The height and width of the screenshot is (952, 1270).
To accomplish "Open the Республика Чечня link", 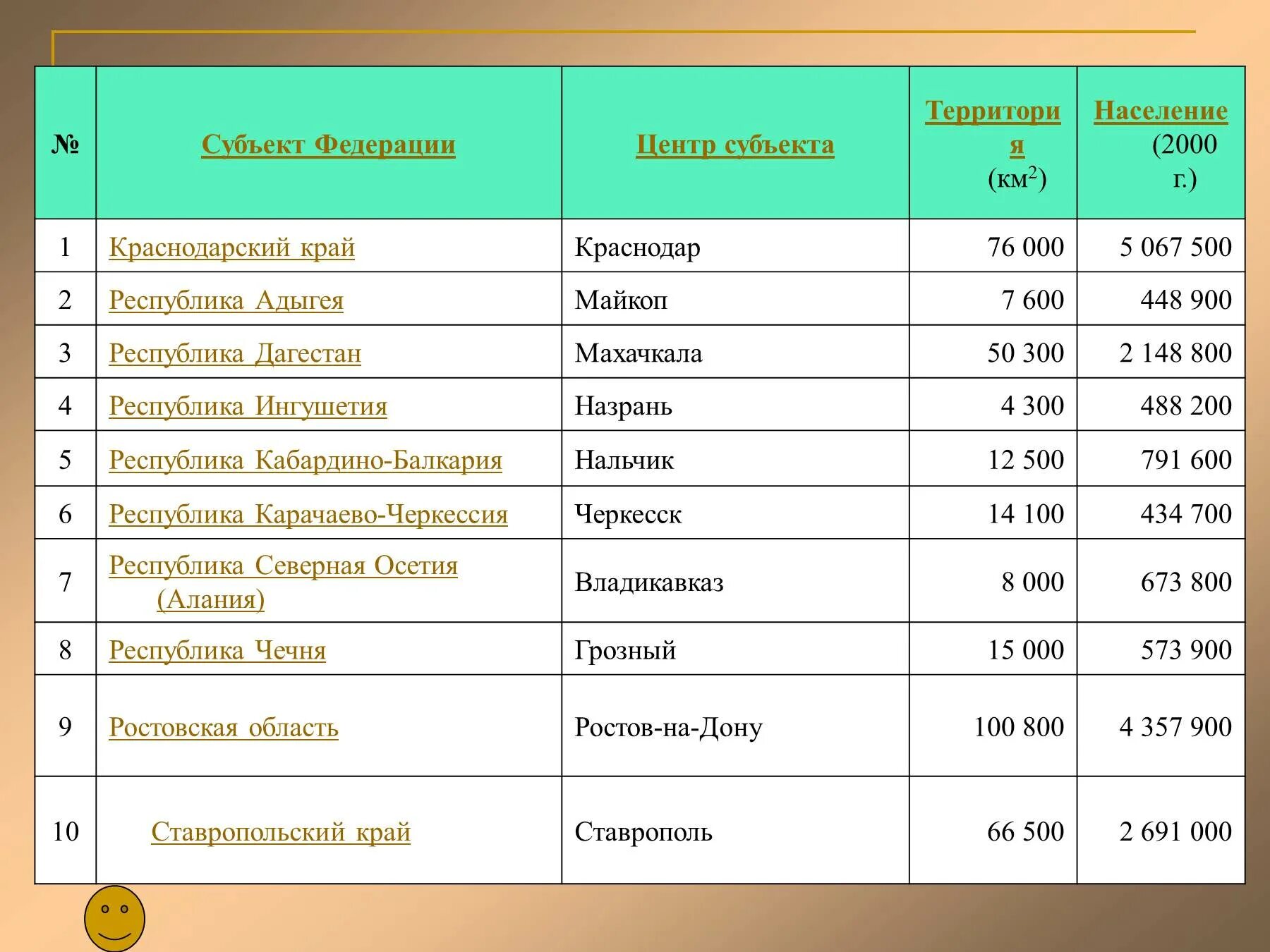I will [x=217, y=650].
